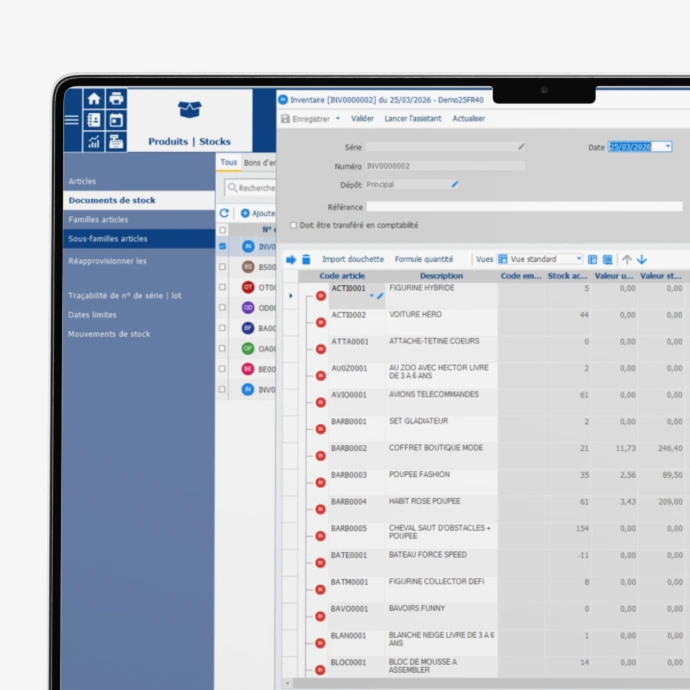690x690 pixels.
Task: Open the ACTI0001 article code dropdown
Action: 372,296
